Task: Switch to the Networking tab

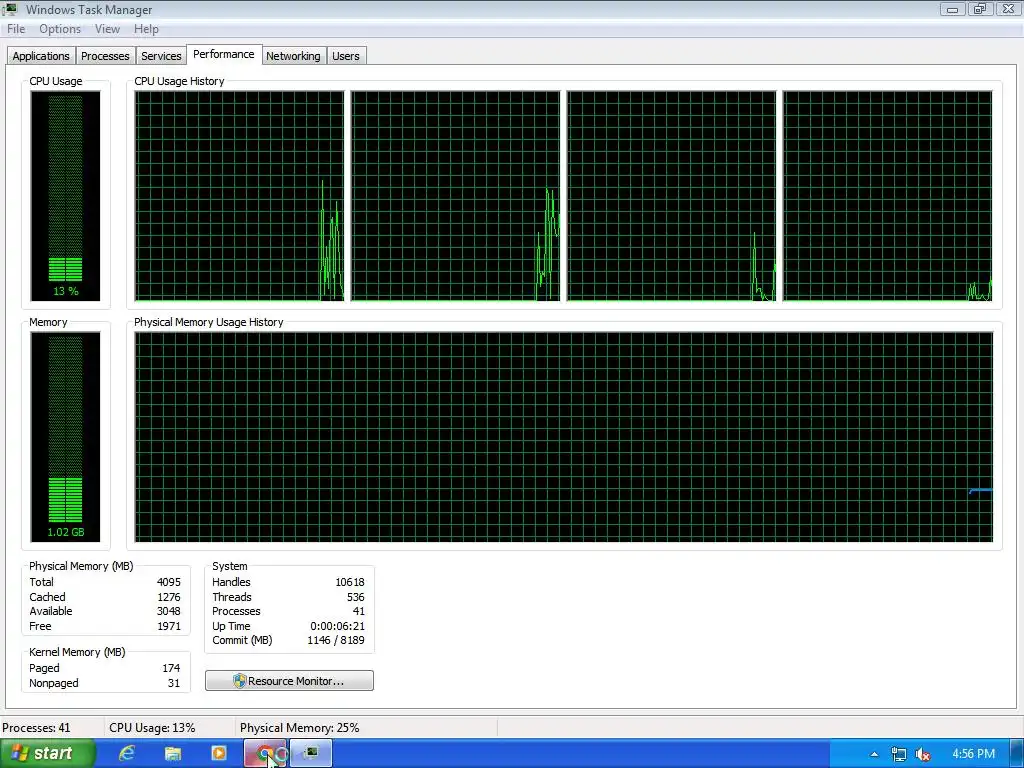Action: click(x=293, y=56)
